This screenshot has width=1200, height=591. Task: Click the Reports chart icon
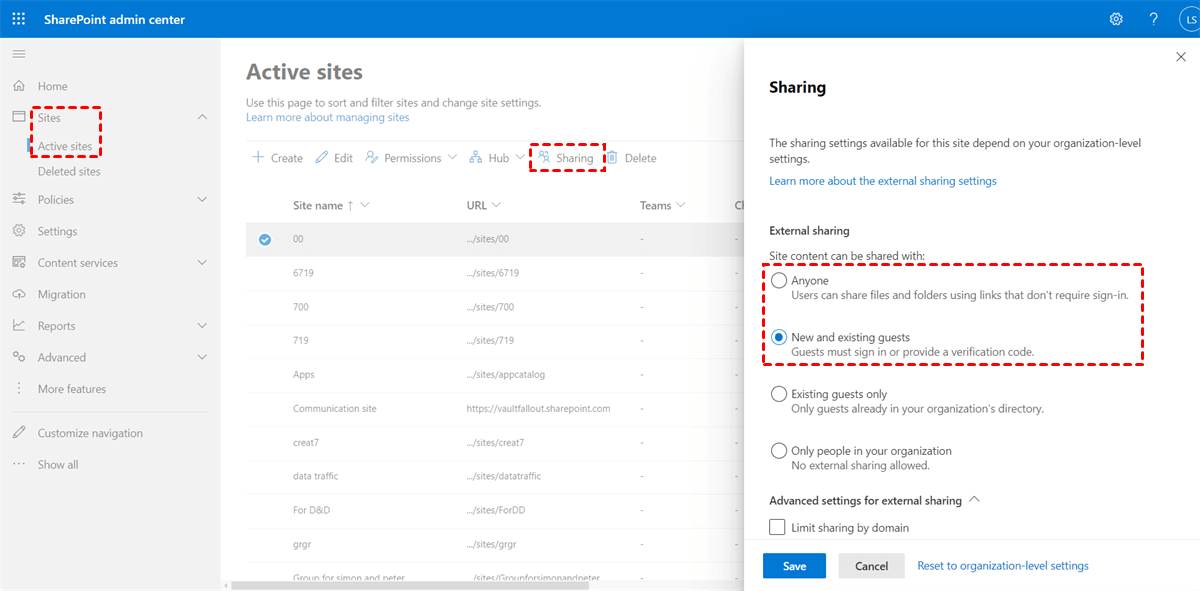coord(19,326)
